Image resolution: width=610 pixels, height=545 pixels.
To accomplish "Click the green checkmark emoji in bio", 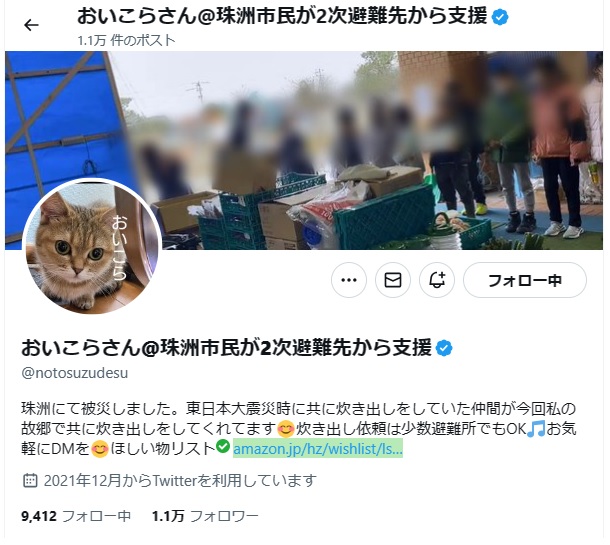I will (x=223, y=446).
